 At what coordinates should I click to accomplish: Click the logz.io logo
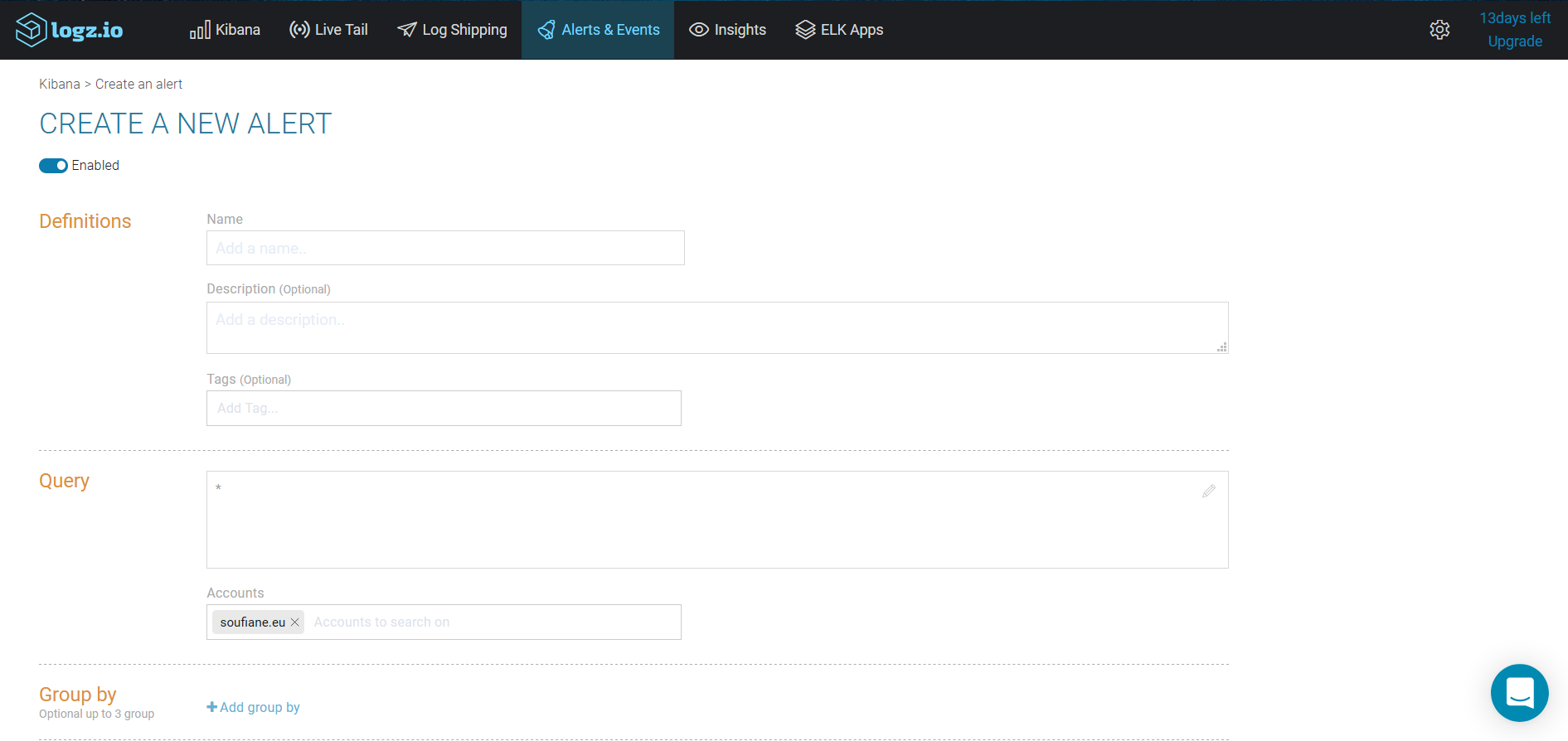(x=70, y=30)
